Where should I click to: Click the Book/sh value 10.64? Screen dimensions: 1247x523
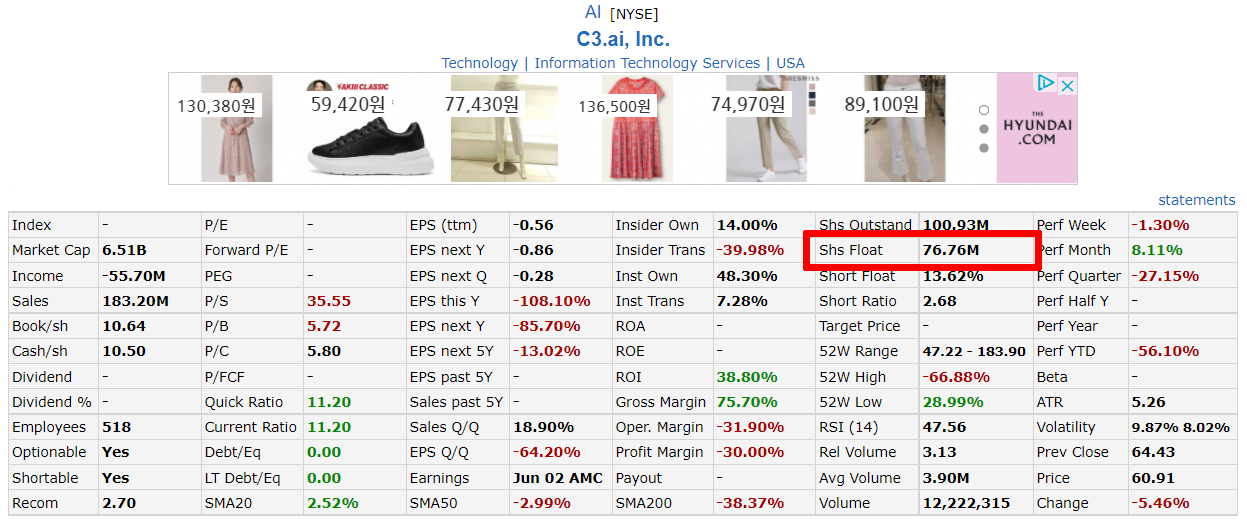[123, 326]
